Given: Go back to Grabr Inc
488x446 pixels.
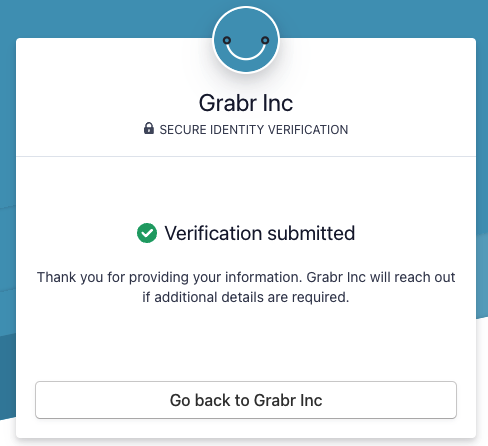Looking at the screenshot, I should coord(246,400).
